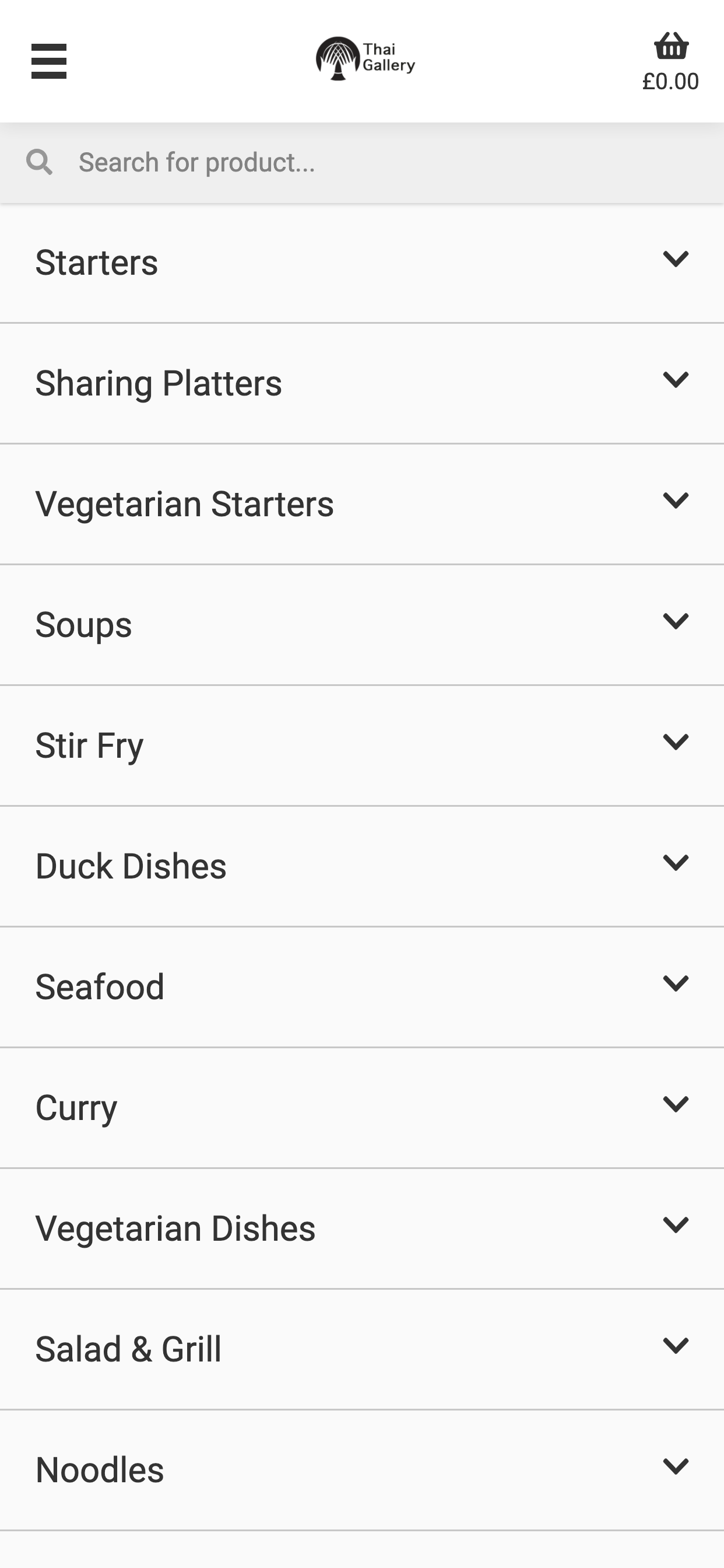The image size is (724, 1568).
Task: Click the Noodles chevron arrow
Action: (676, 1466)
